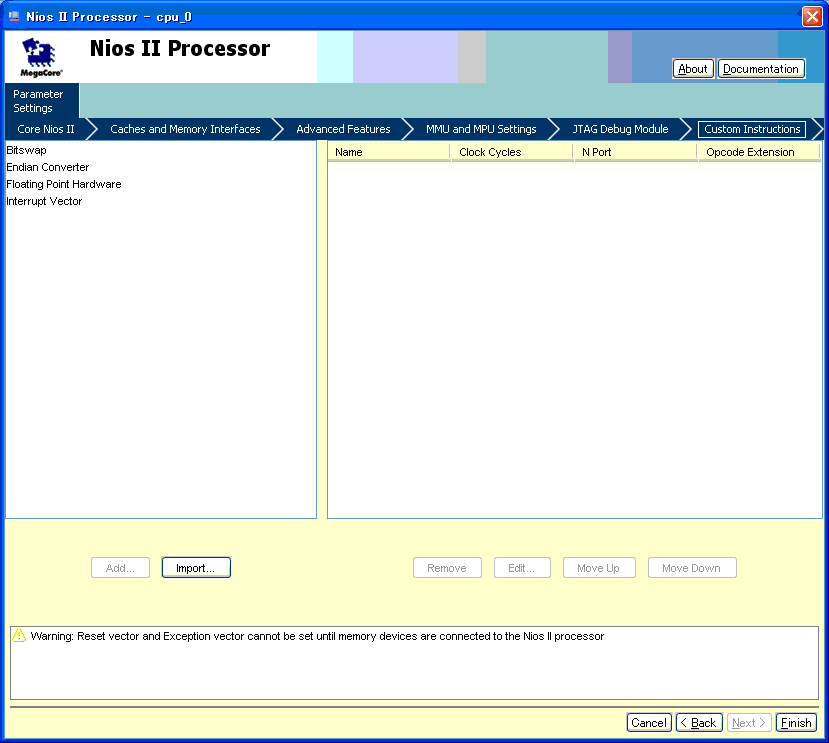Screen dimensions: 829x743
Task: Click the Next > button
Action: [x=749, y=722]
